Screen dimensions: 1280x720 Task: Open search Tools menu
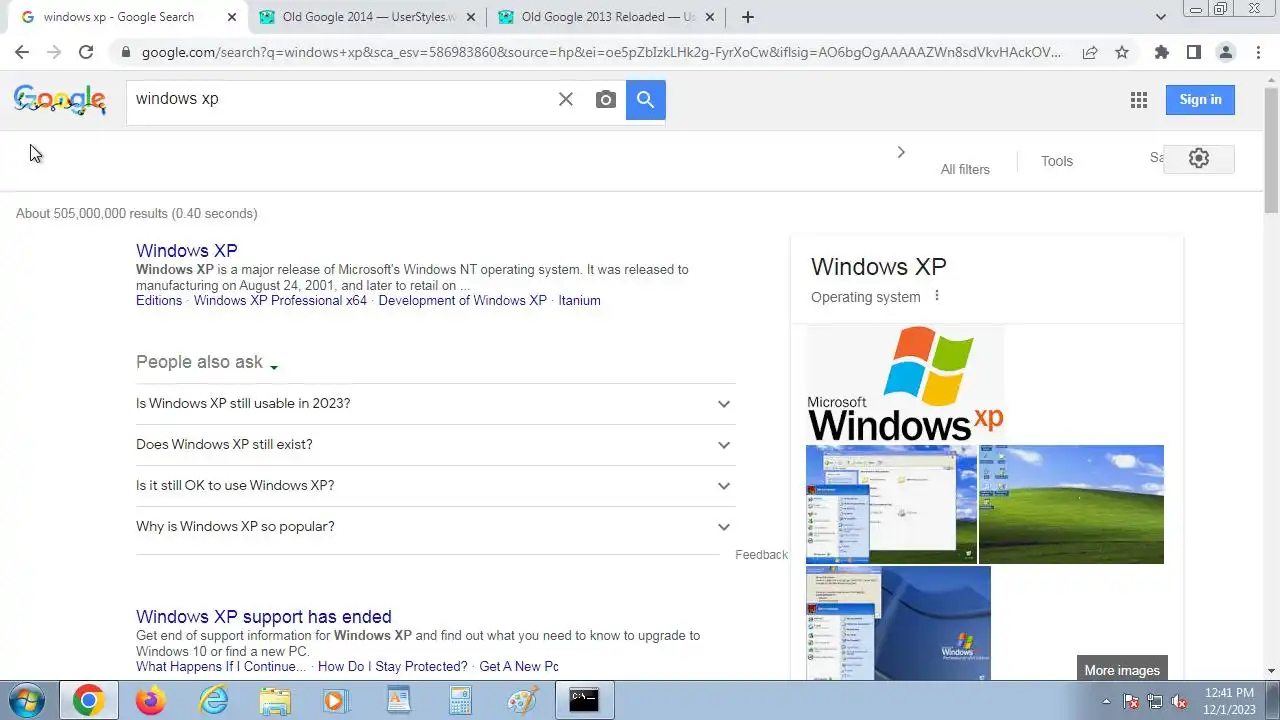pyautogui.click(x=1057, y=161)
